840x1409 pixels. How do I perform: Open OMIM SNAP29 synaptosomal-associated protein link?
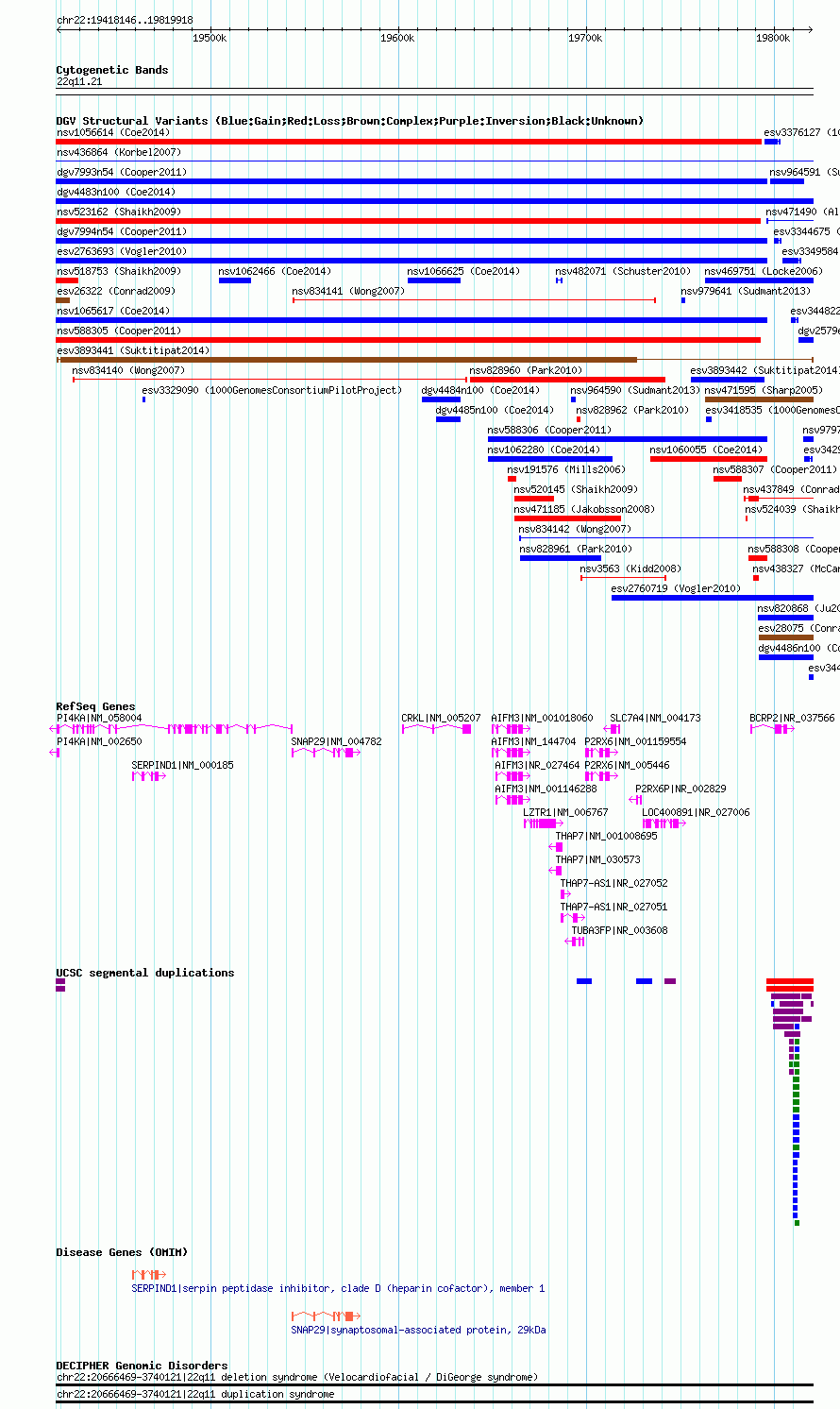coord(418,1330)
